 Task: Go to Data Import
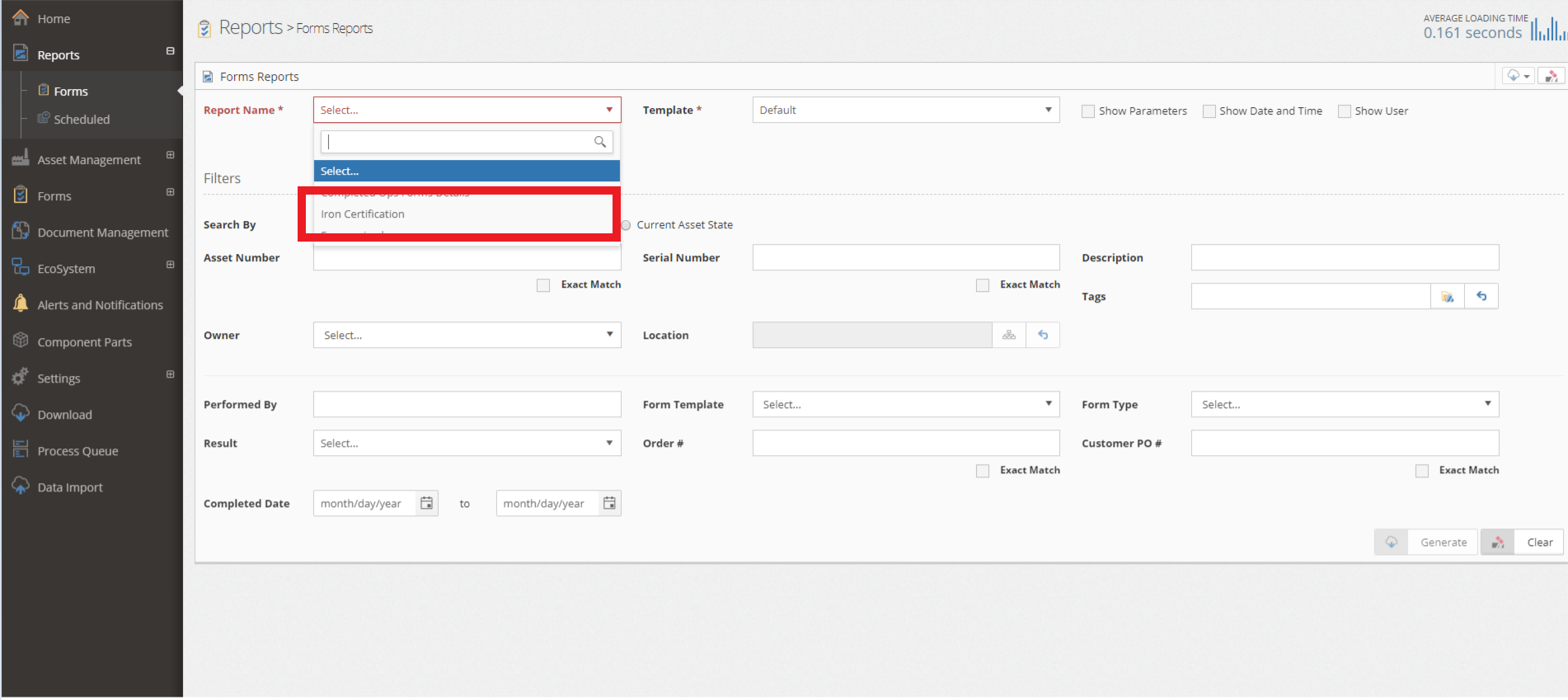70,487
